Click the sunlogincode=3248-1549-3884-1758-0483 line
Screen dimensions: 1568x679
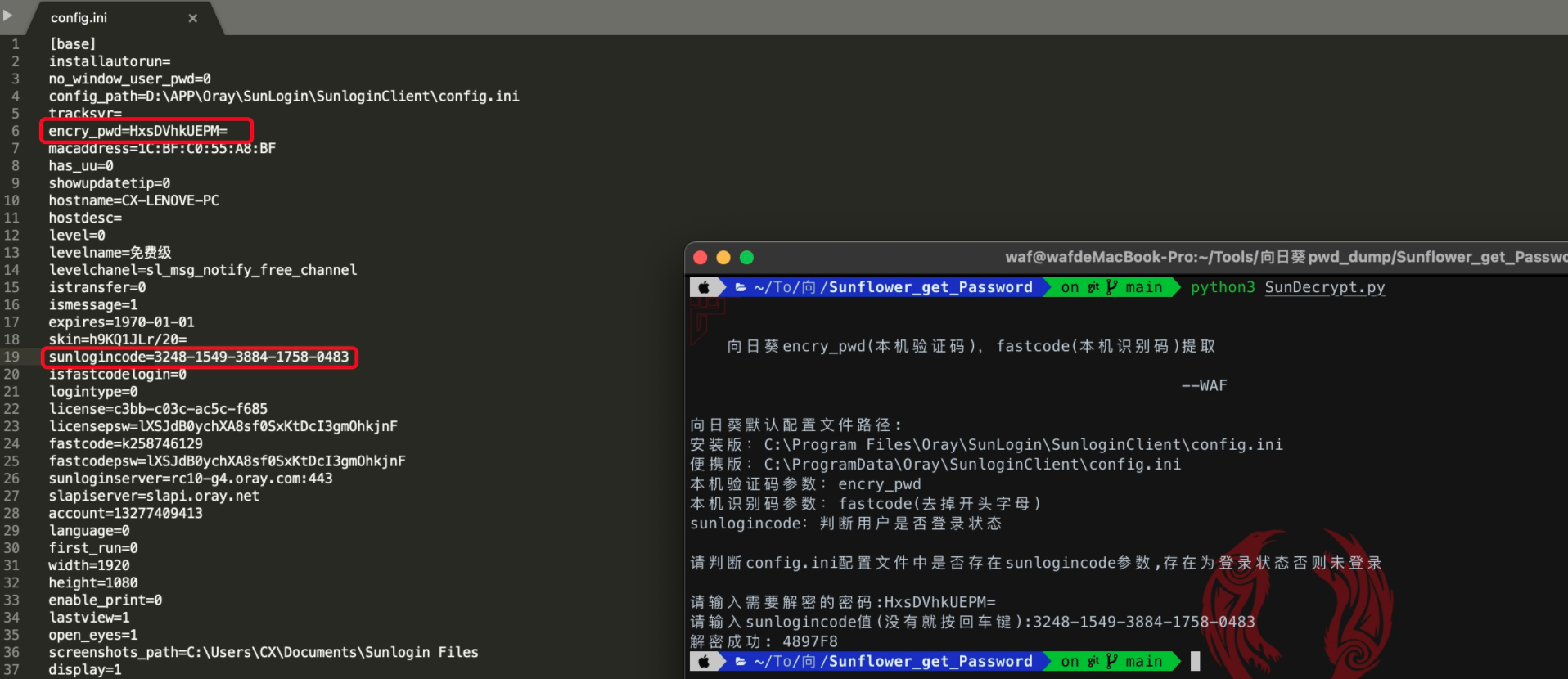(199, 357)
